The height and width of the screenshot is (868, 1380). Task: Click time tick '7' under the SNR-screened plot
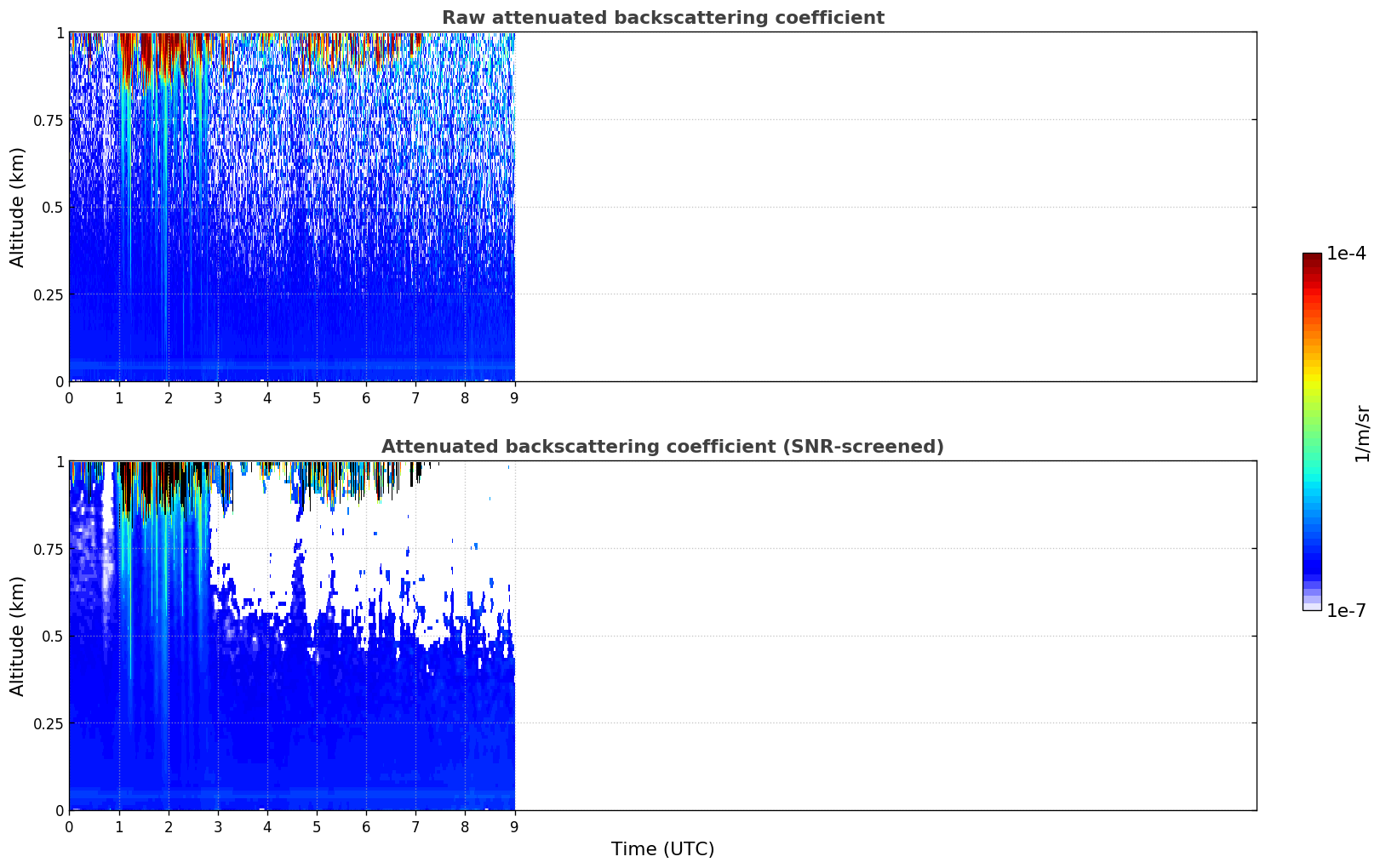point(415,826)
